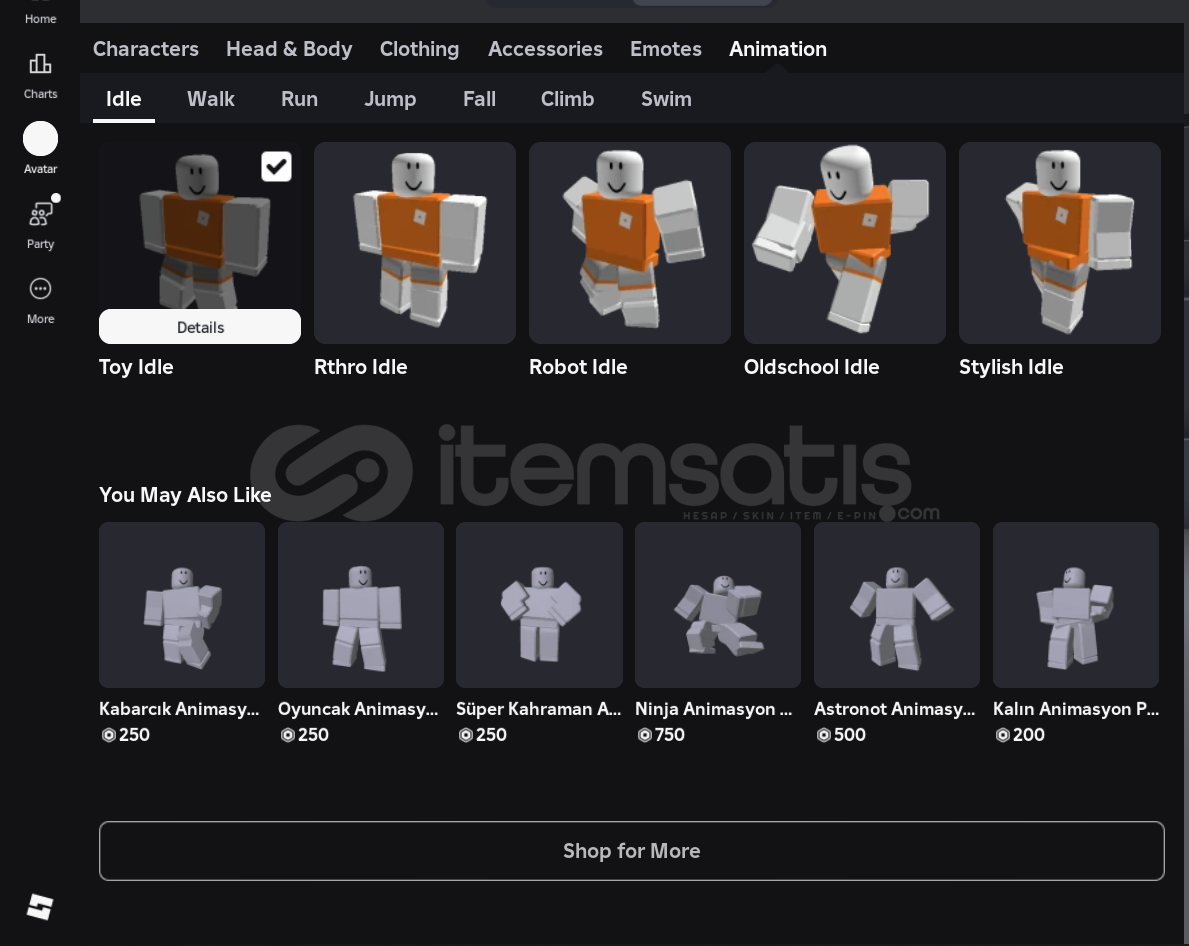Open the Kalın Animasyon P... title link
This screenshot has width=1189, height=946.
click(x=1076, y=709)
